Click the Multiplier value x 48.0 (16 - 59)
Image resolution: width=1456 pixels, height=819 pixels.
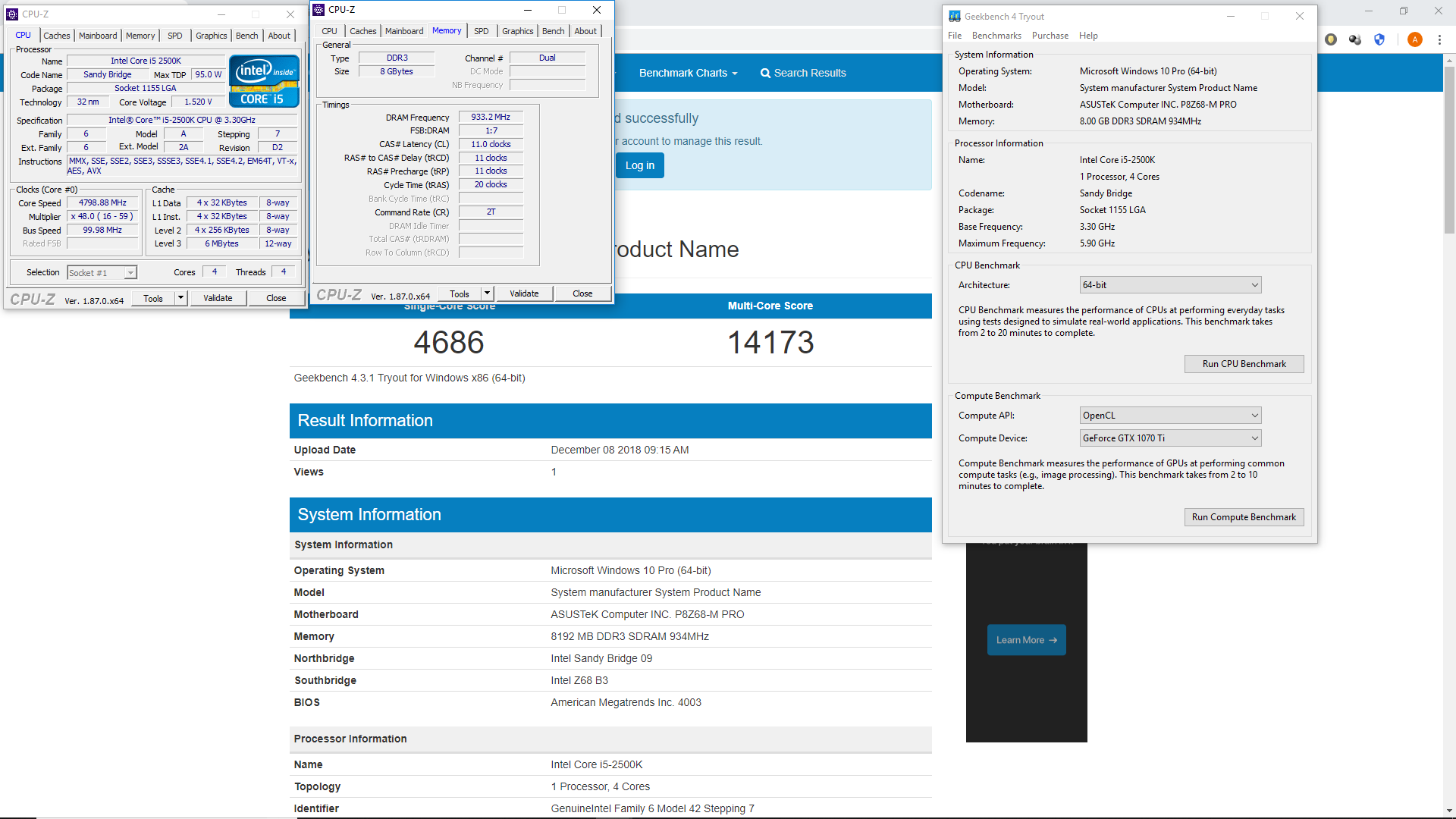pyautogui.click(x=102, y=217)
